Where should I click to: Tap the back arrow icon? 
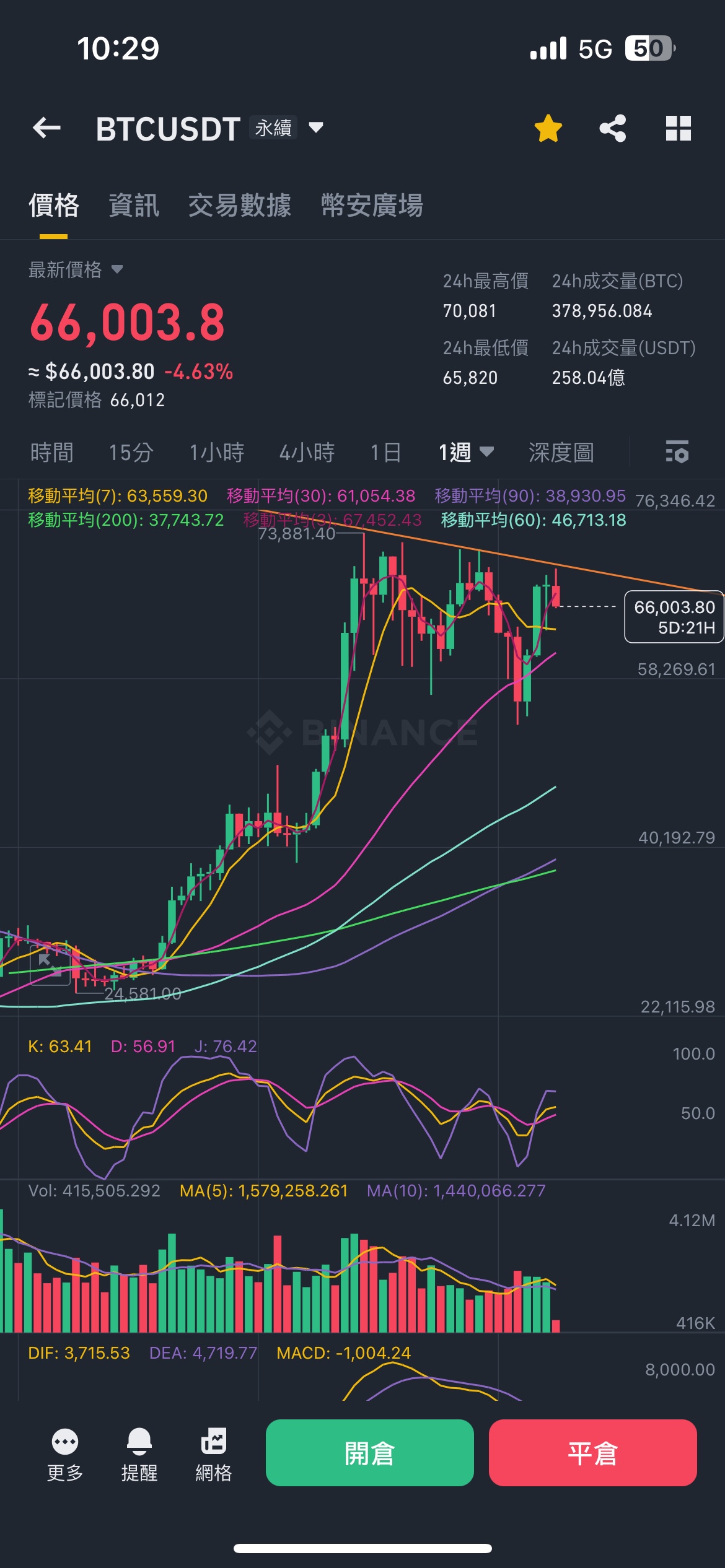pyautogui.click(x=46, y=128)
